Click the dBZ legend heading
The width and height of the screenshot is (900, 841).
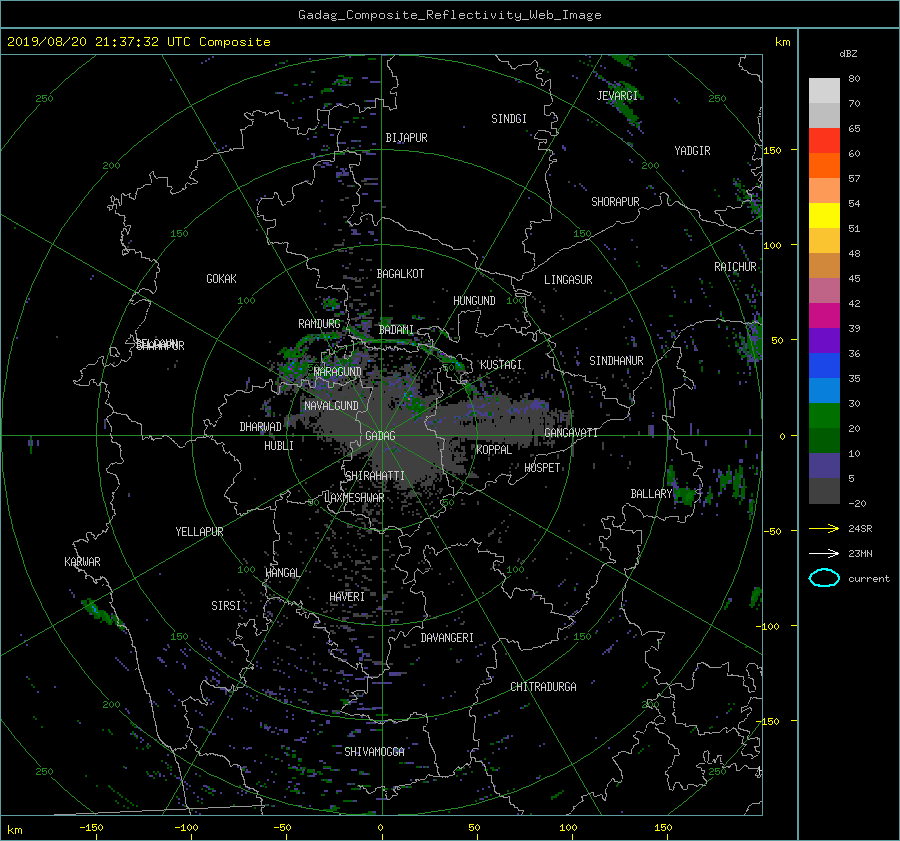848,54
